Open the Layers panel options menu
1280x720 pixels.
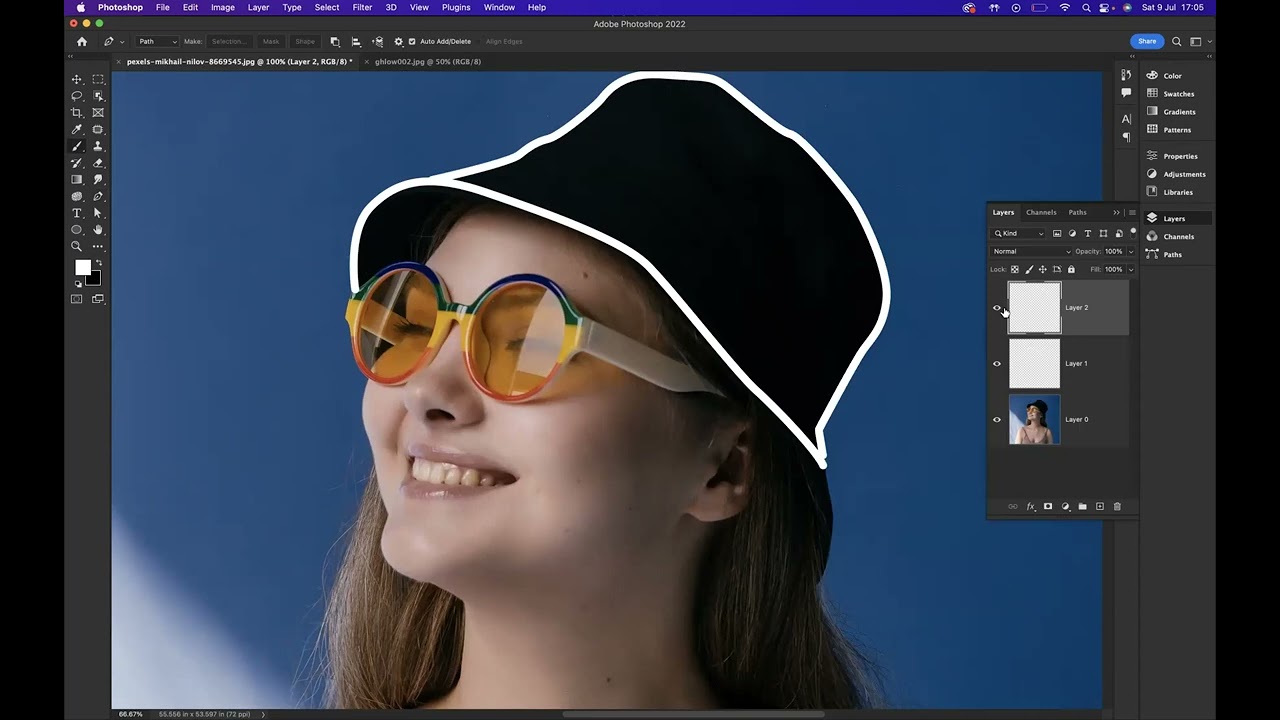[x=1132, y=212]
